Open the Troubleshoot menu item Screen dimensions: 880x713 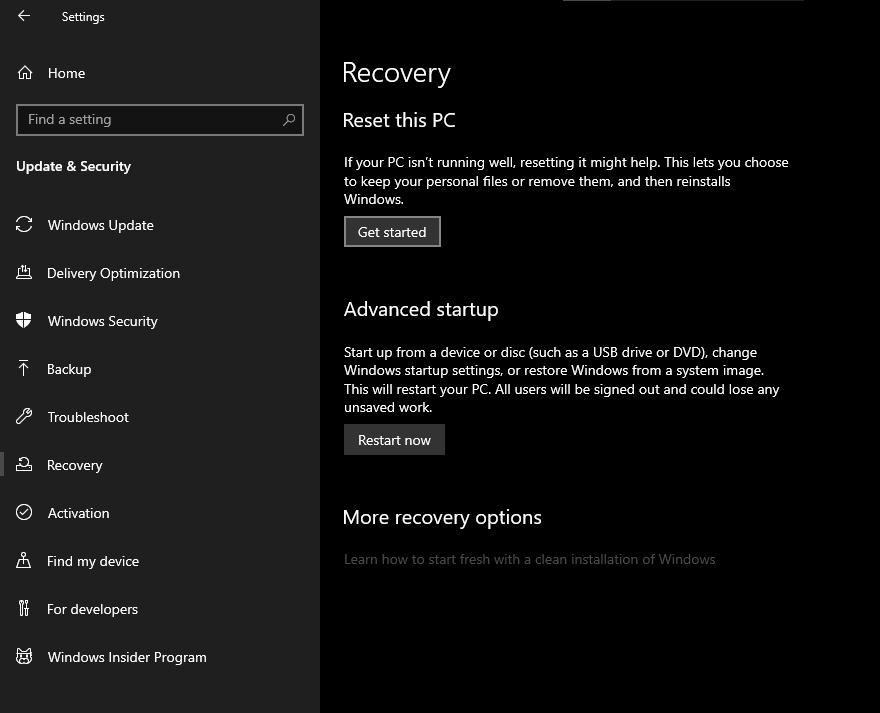(88, 417)
